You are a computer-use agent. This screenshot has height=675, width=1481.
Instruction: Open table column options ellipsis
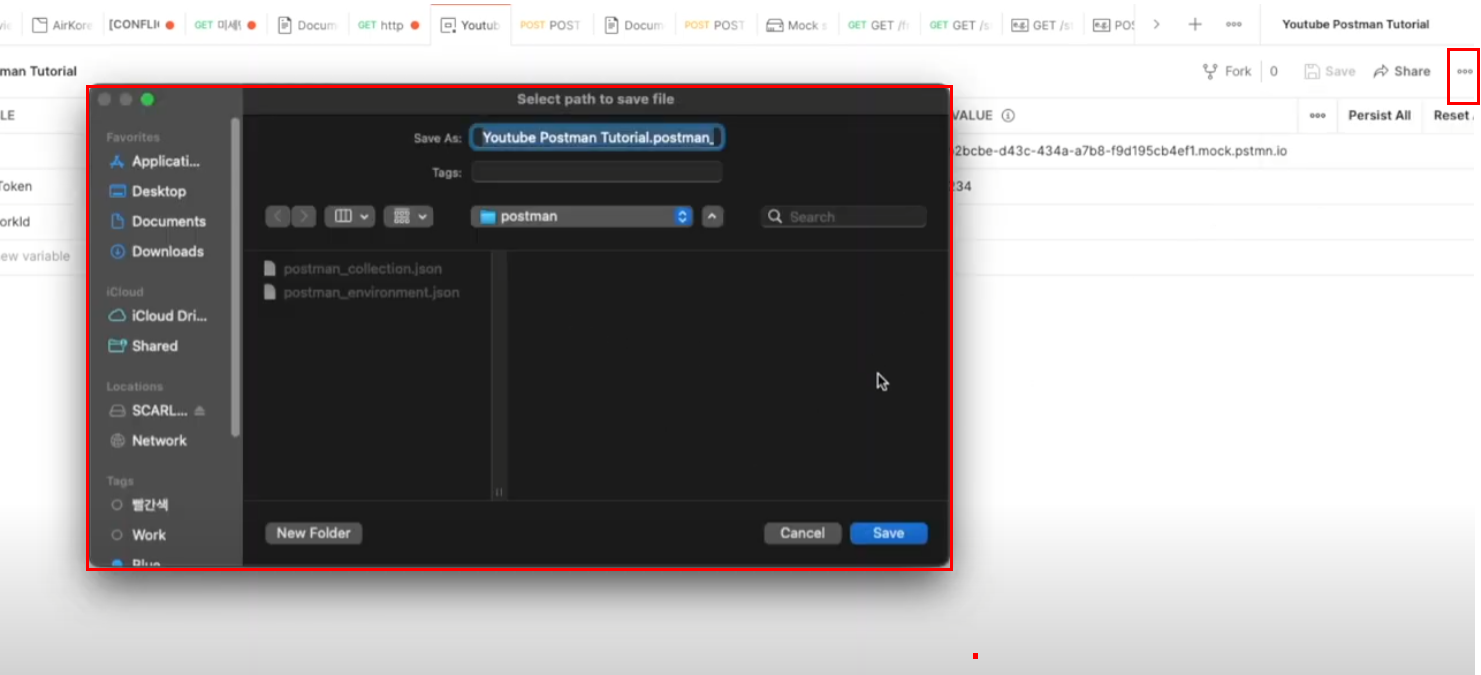[1318, 115]
